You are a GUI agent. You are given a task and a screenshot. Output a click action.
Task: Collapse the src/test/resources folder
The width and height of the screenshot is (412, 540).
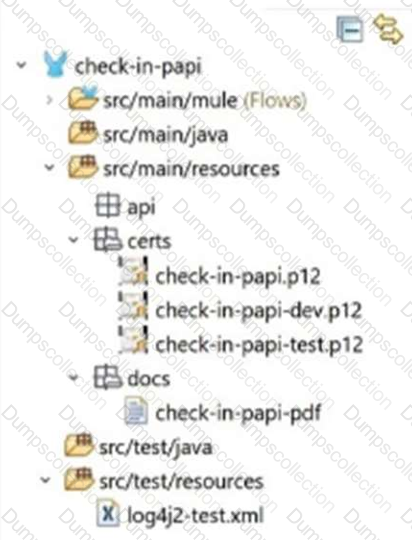45,480
